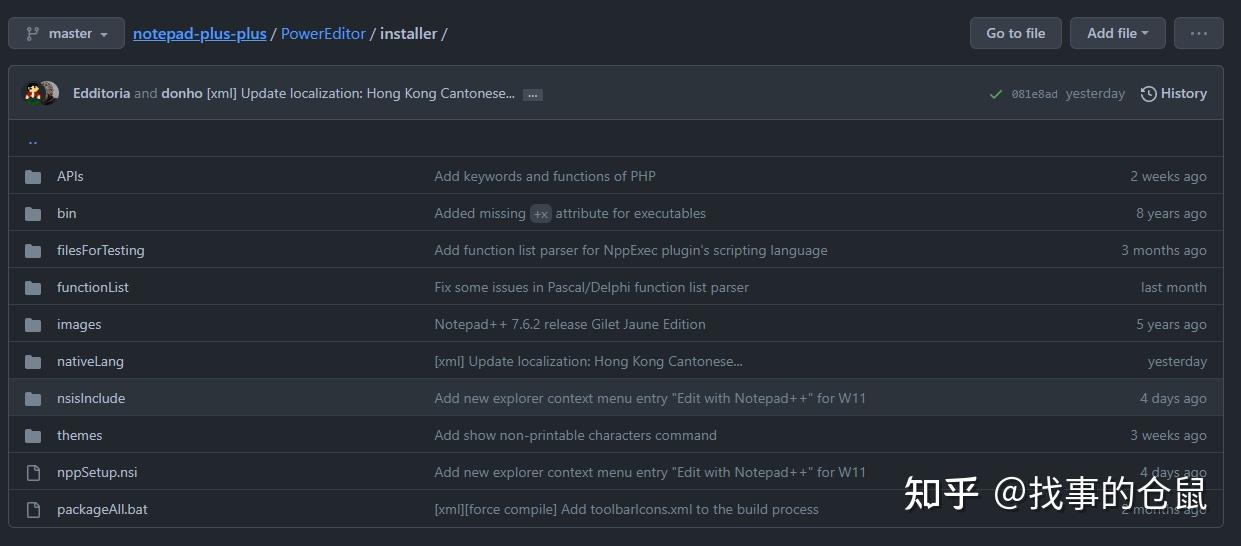The image size is (1241, 546).
Task: Click '3 weeks ago' timestamp in themes row
Action: [1168, 435]
